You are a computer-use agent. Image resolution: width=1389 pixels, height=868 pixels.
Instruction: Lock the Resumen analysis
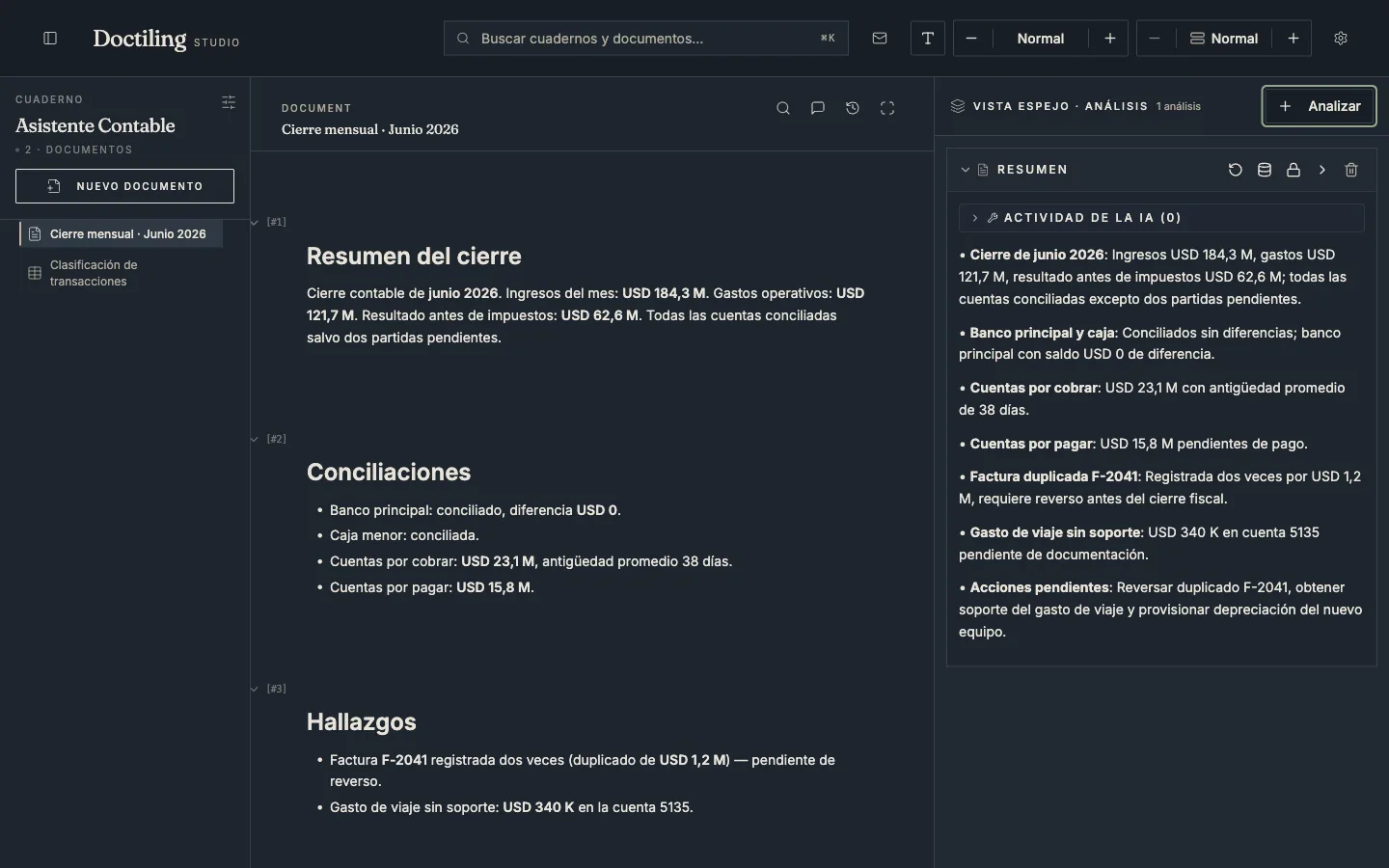1294,170
